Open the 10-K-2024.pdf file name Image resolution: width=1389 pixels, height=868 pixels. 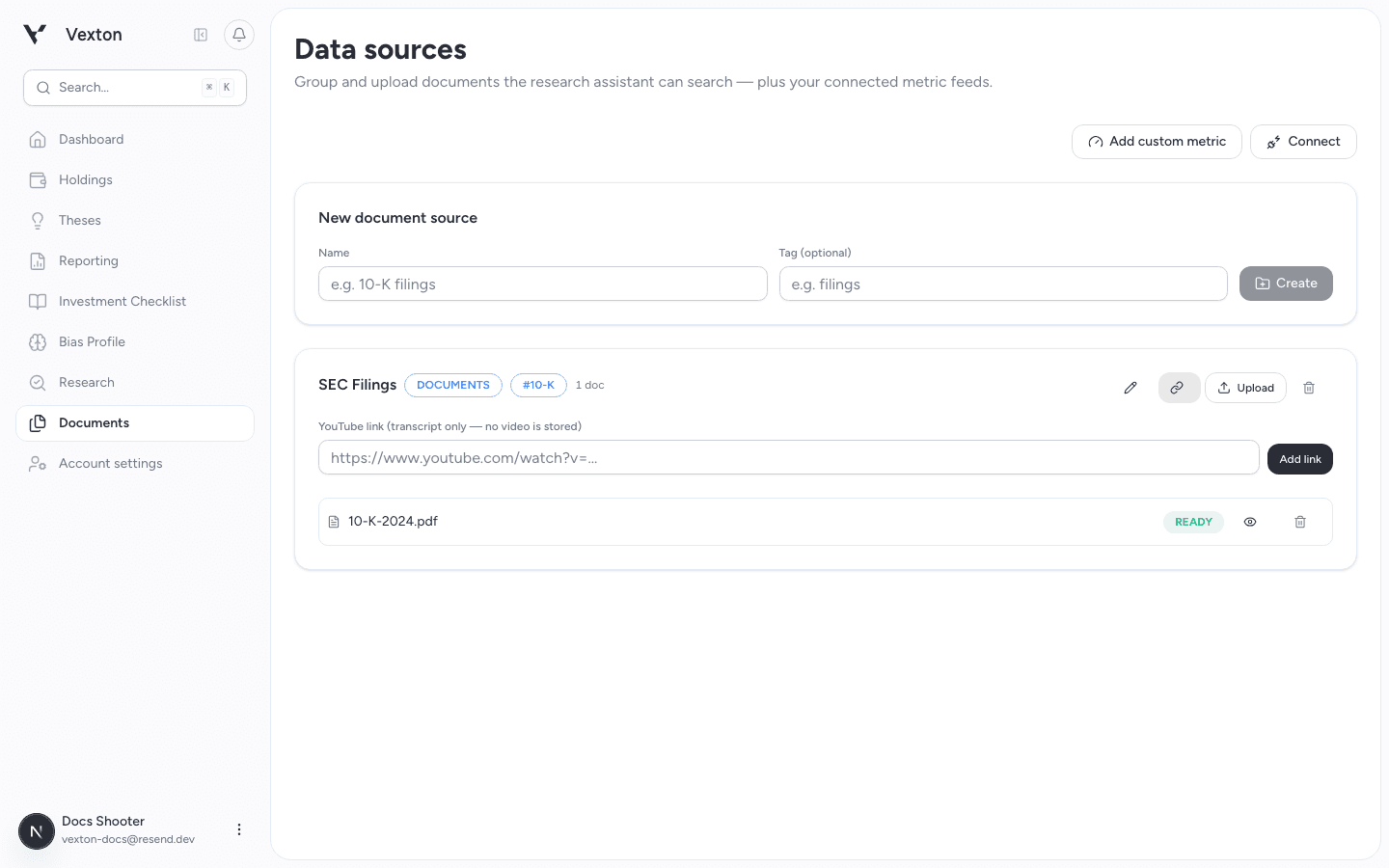point(393,522)
